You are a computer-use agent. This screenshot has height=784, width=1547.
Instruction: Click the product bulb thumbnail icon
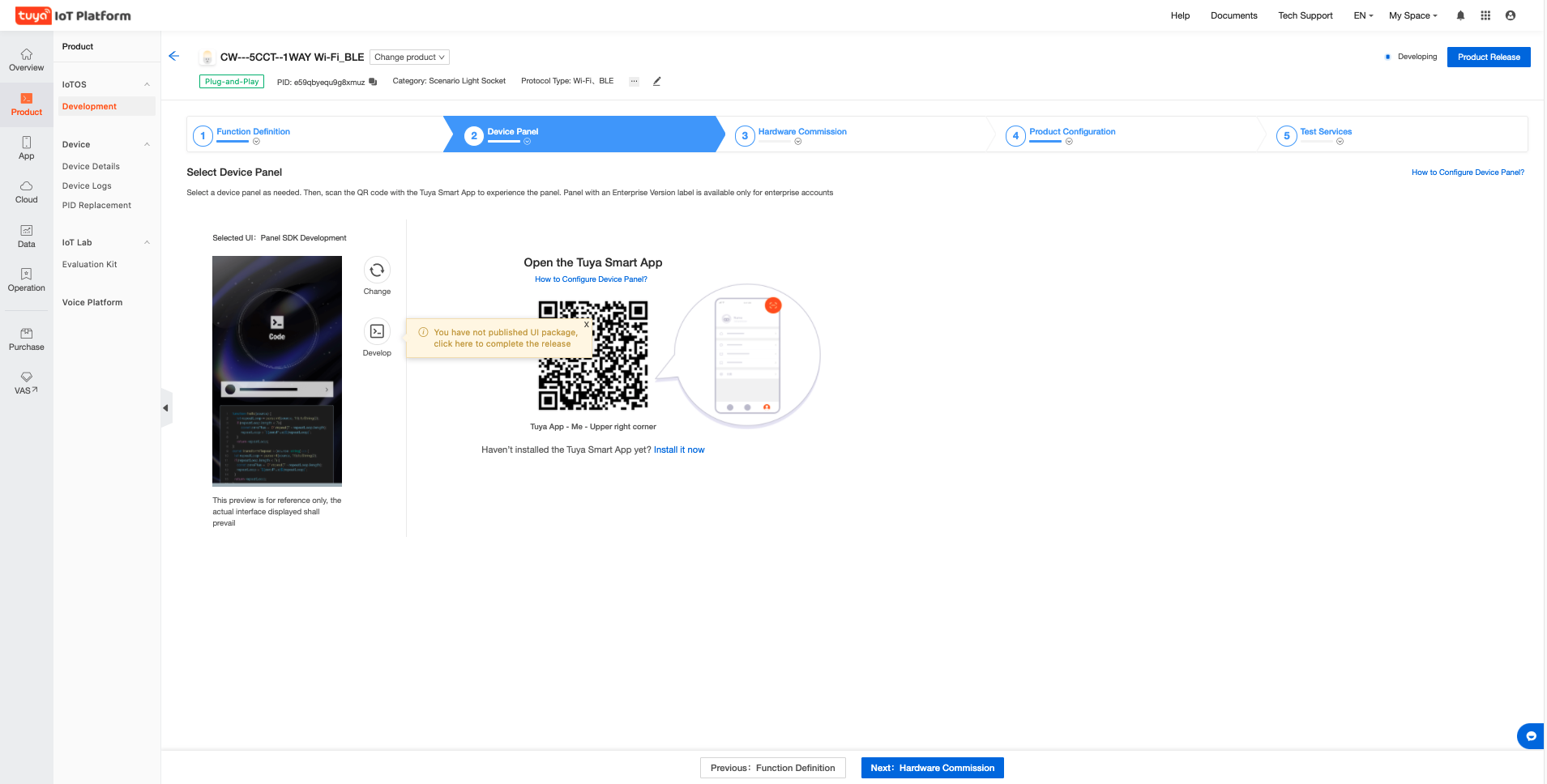[207, 57]
